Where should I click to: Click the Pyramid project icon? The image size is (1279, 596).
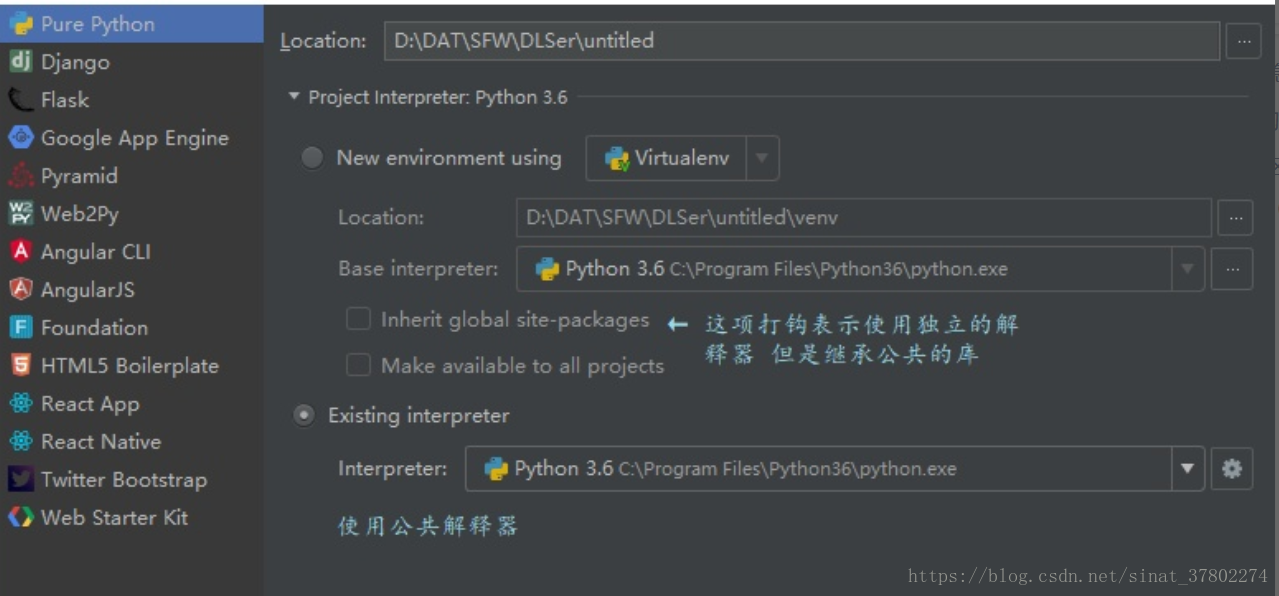point(21,176)
